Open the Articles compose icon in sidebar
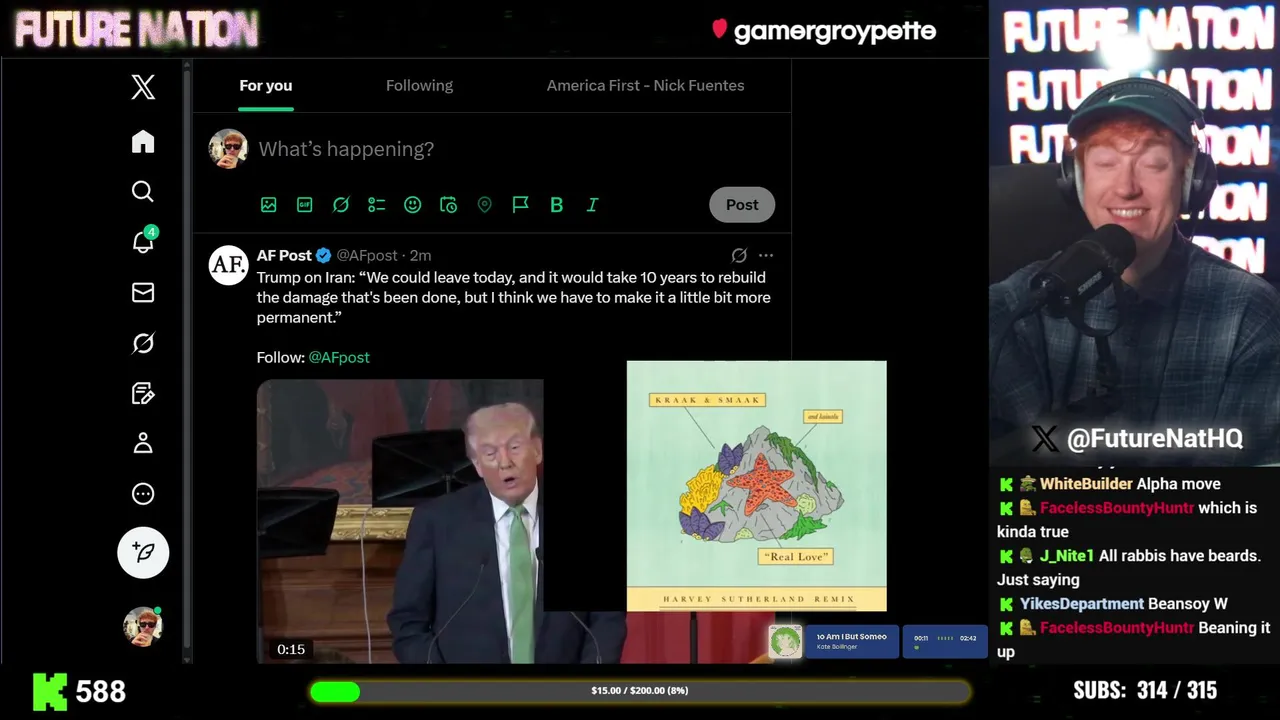 pyautogui.click(x=143, y=393)
